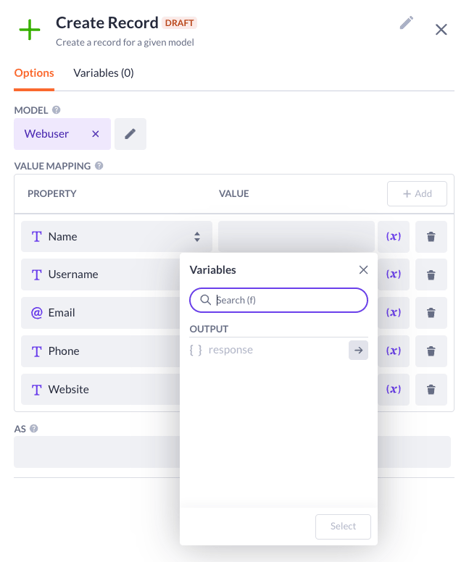Open variable picker for Name row
Viewport: 469px width, 562px height.
393,237
